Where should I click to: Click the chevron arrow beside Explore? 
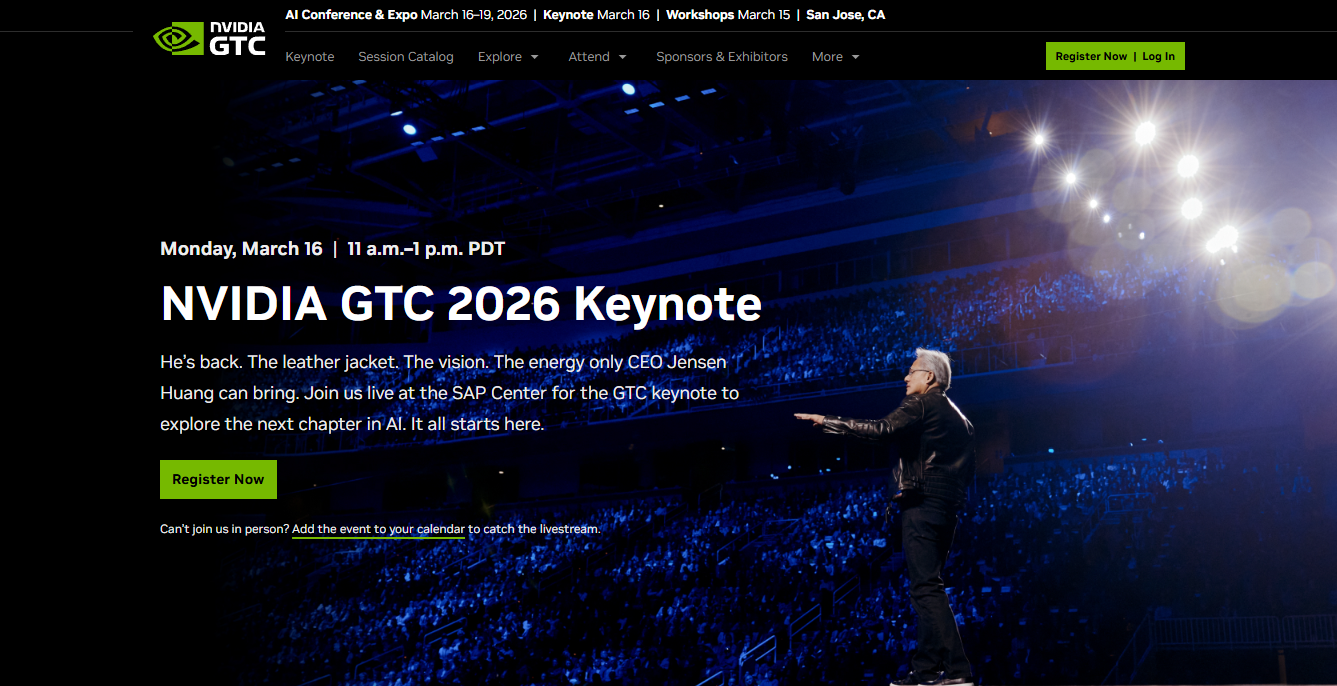[535, 57]
